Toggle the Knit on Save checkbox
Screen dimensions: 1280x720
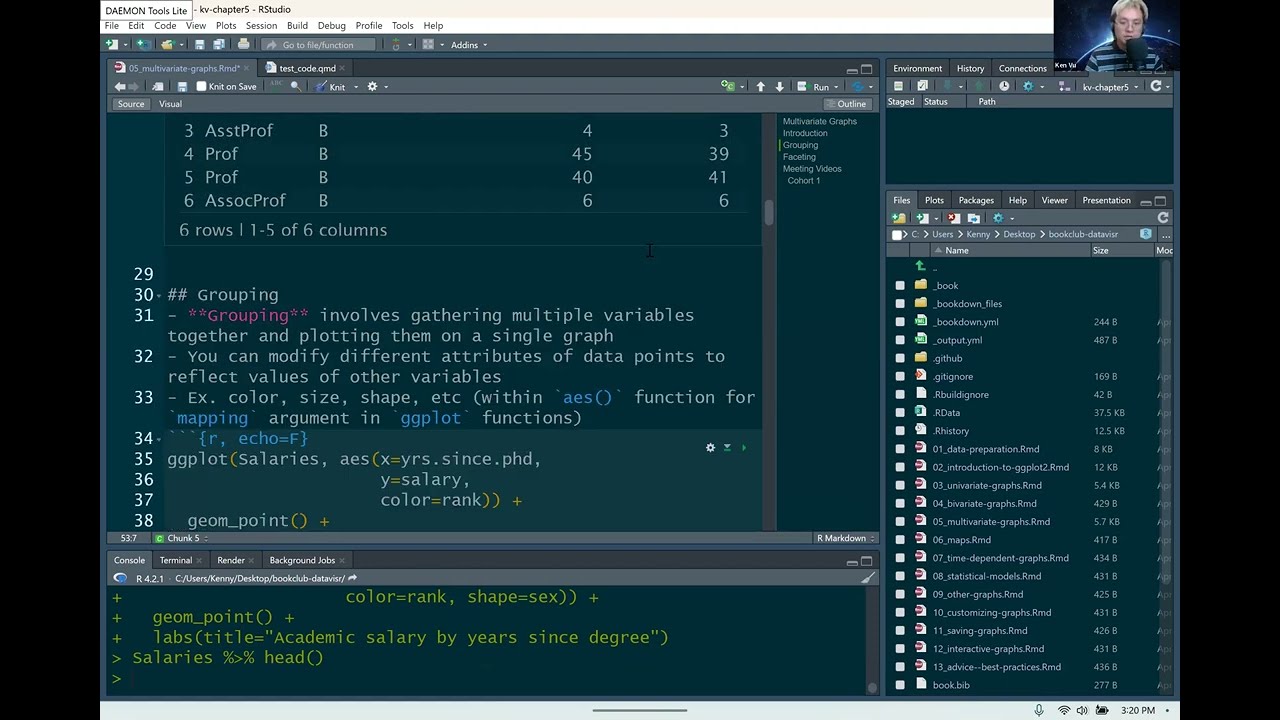point(201,86)
